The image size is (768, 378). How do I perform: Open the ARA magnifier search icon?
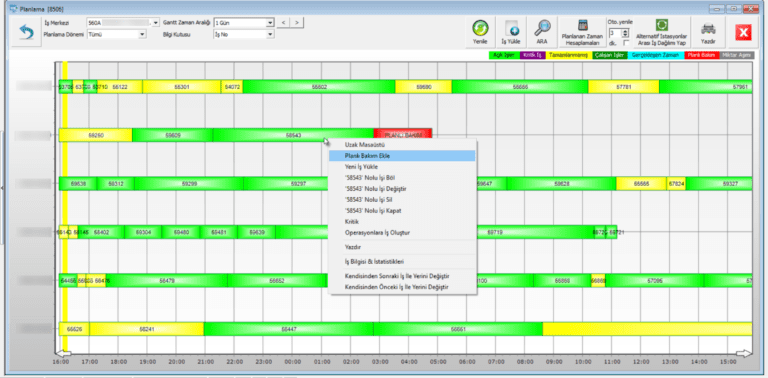pos(541,32)
